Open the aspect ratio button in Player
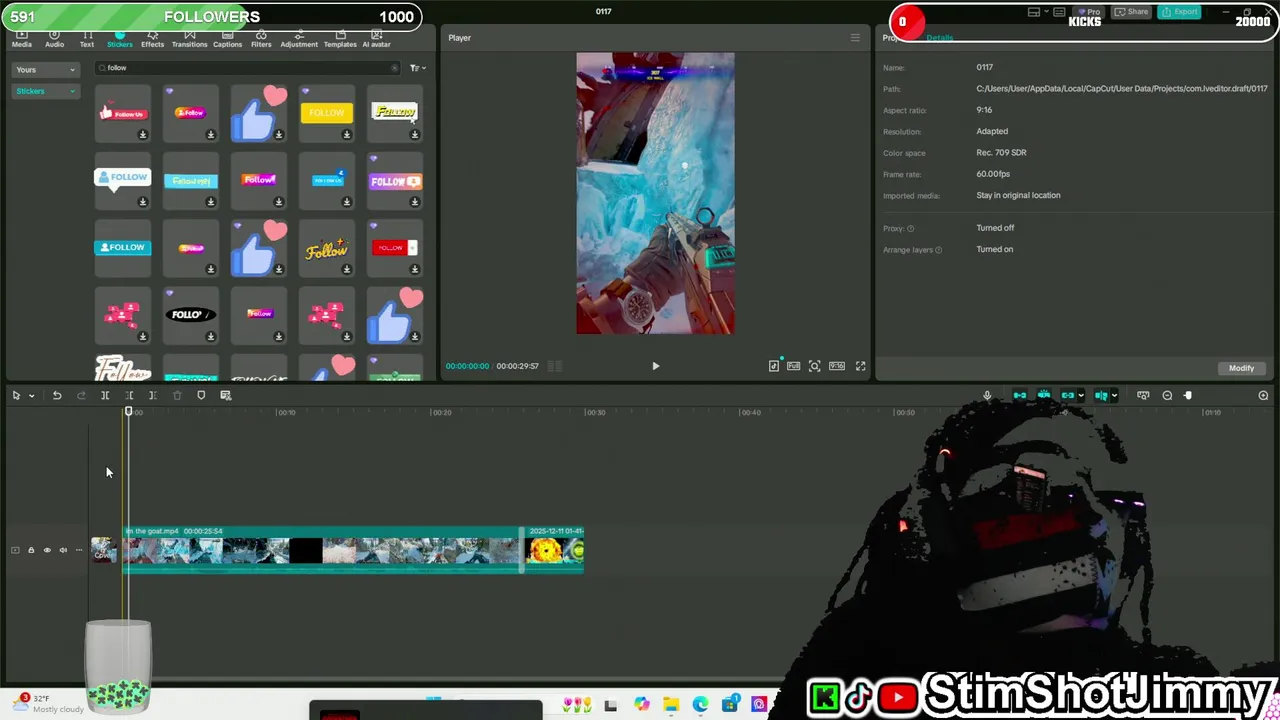Viewport: 1280px width, 720px height. point(837,366)
